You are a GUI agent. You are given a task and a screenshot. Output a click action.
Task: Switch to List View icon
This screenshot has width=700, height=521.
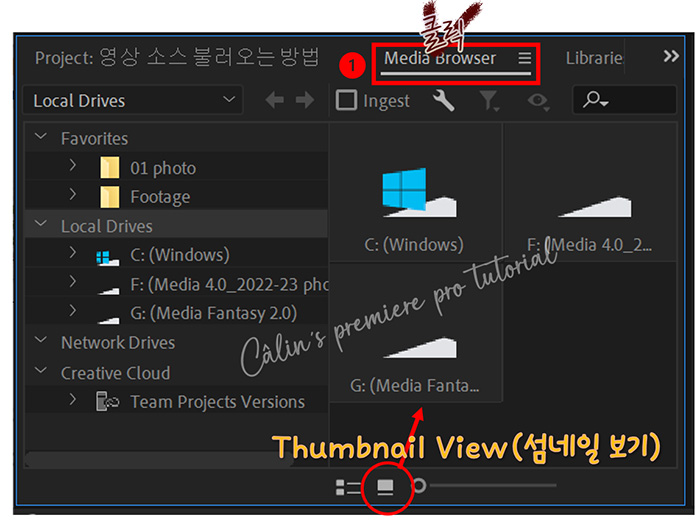[347, 487]
